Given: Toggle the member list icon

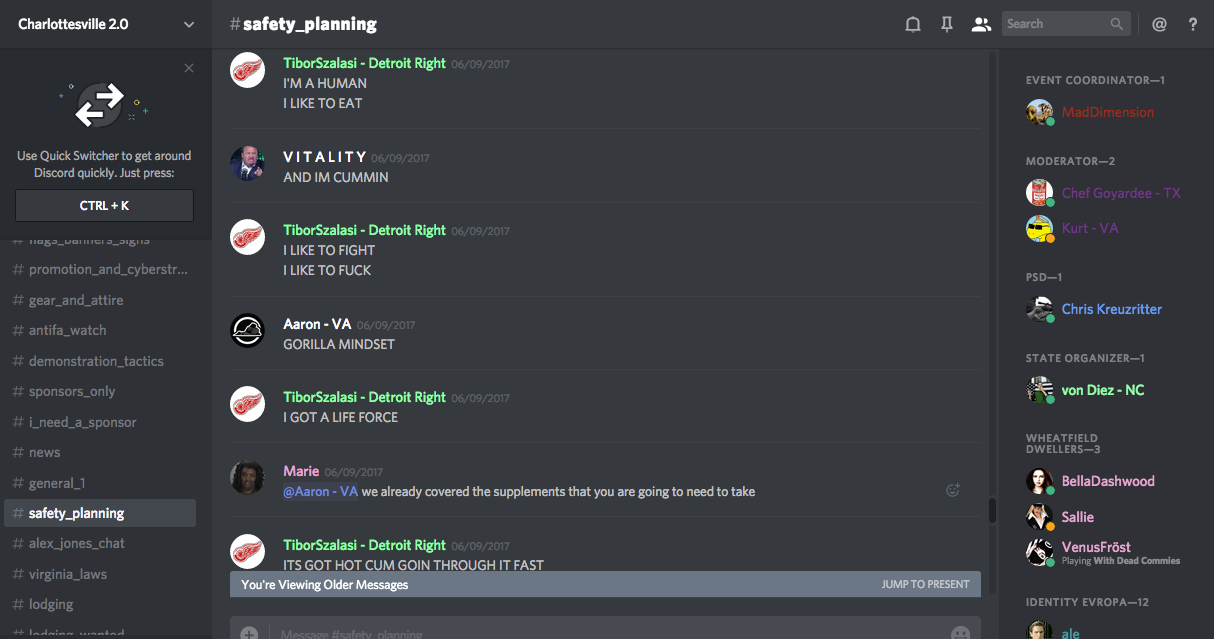Looking at the screenshot, I should point(981,24).
